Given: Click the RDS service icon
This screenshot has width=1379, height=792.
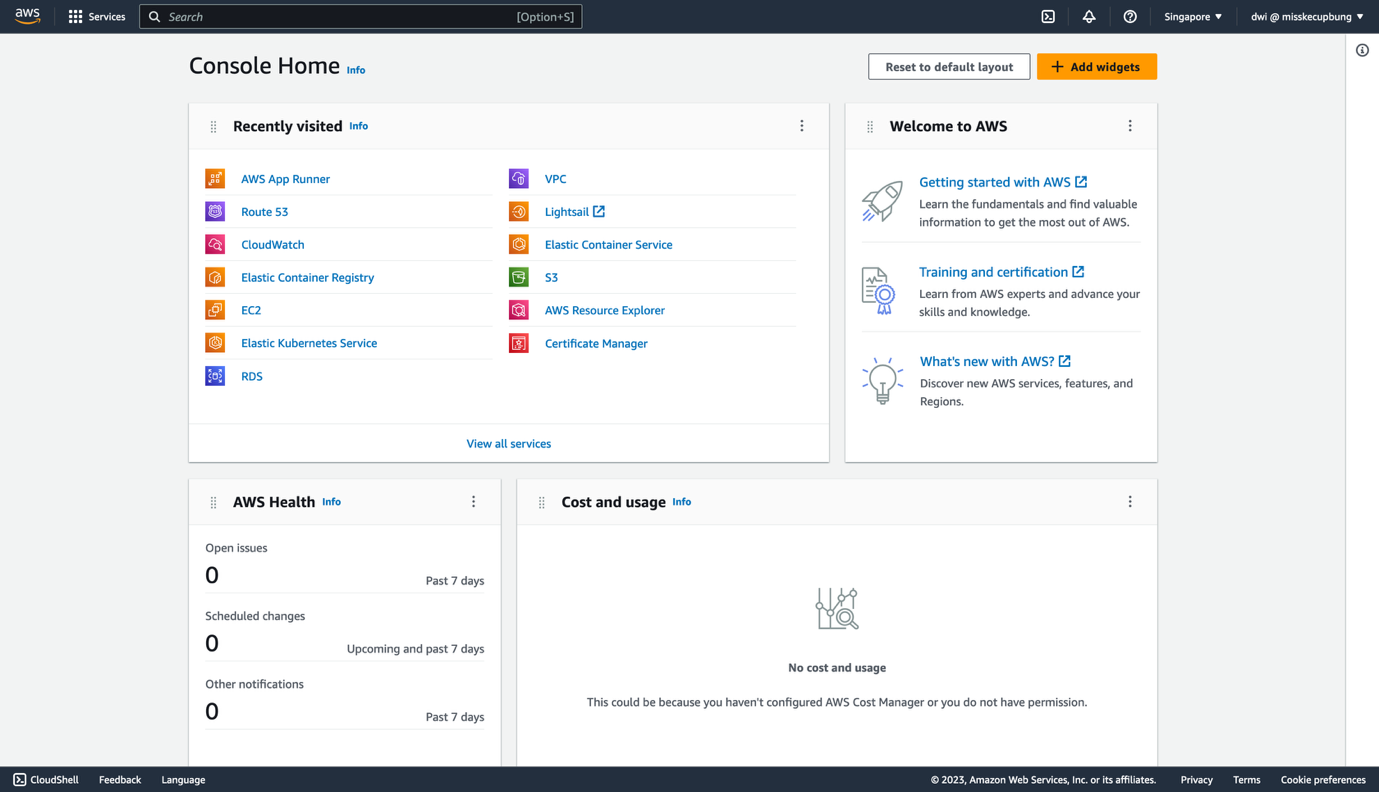Looking at the screenshot, I should (x=214, y=376).
